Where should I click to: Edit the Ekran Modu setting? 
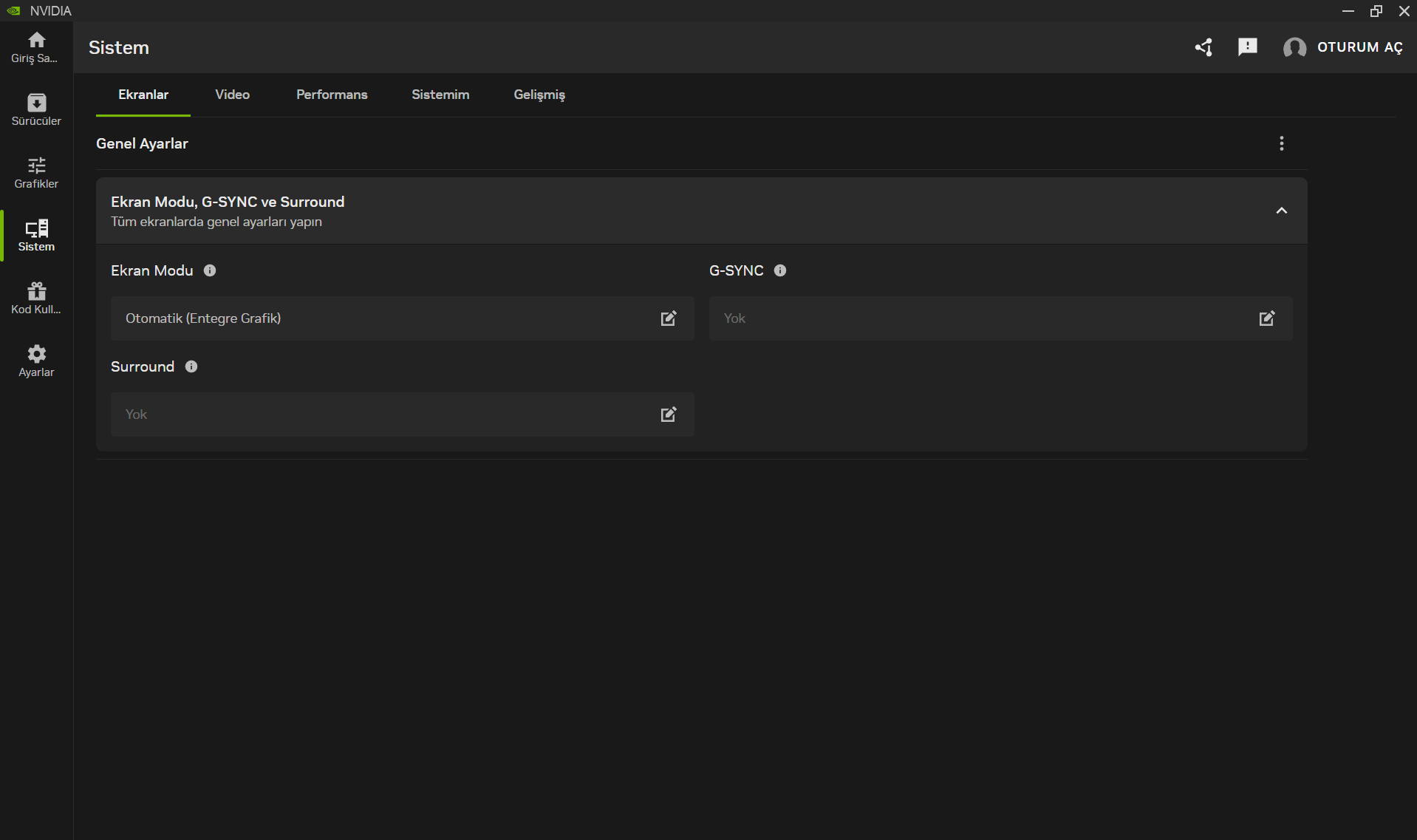point(669,318)
